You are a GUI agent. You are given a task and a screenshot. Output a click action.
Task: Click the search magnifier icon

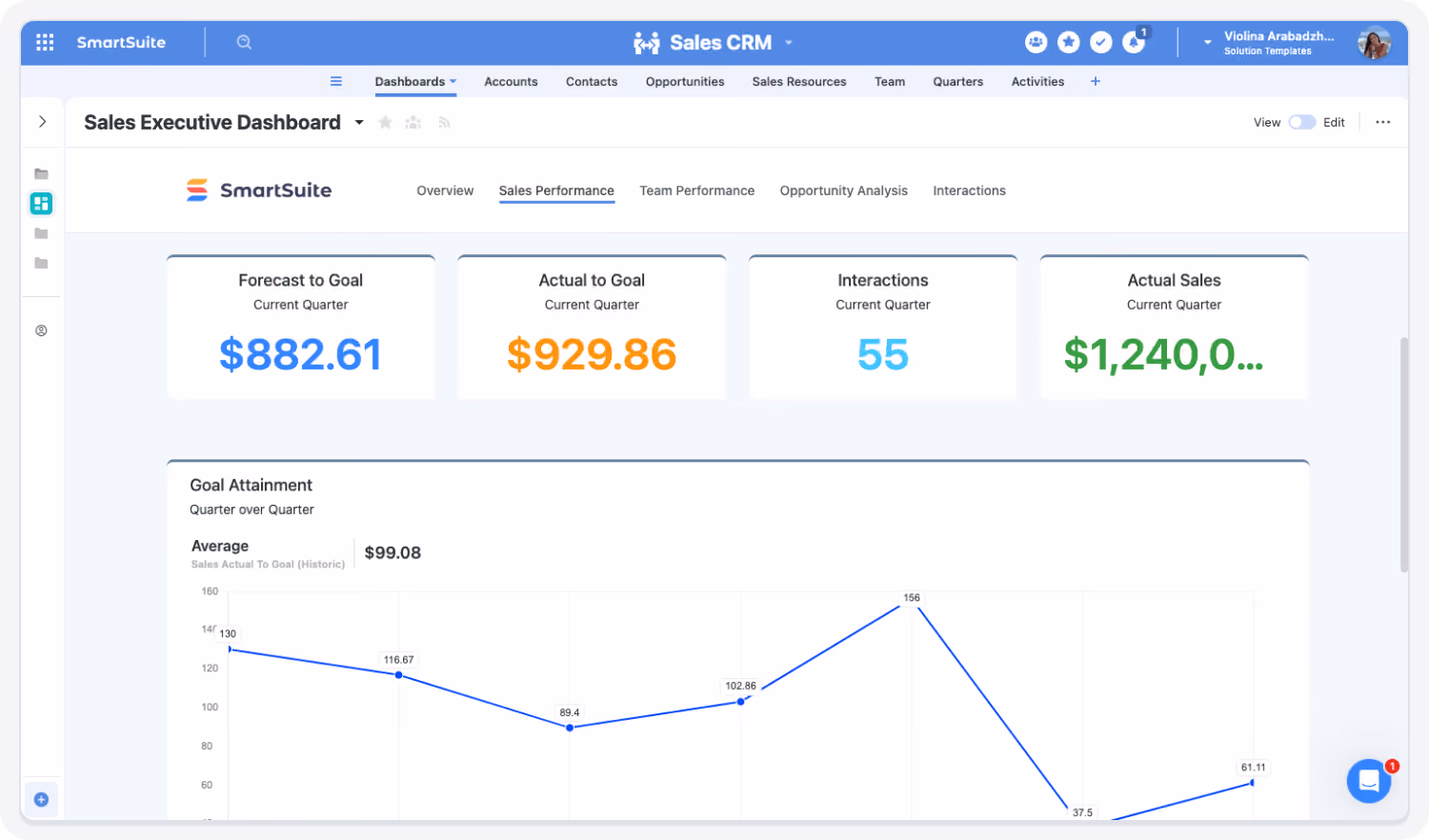244,42
